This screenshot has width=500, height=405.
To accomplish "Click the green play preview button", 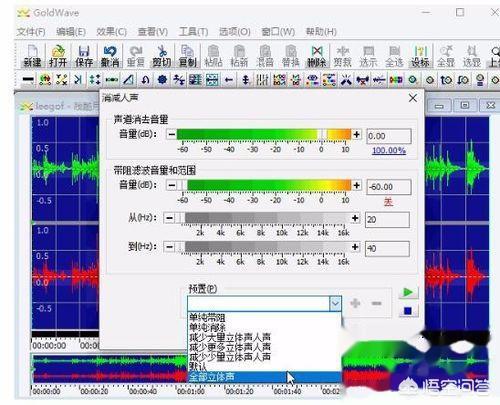I will tap(408, 293).
